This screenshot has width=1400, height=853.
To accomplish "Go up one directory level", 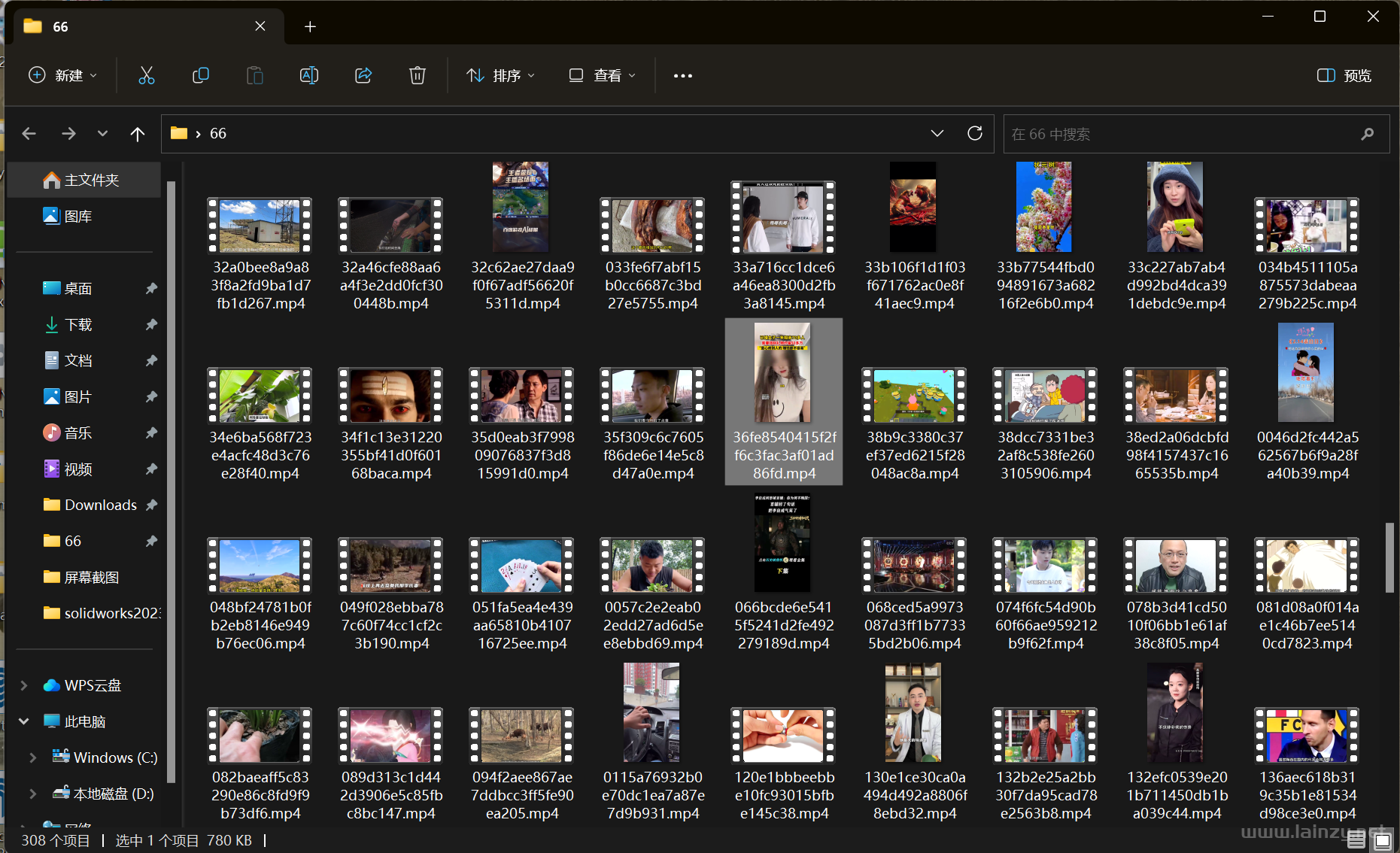I will coord(137,134).
